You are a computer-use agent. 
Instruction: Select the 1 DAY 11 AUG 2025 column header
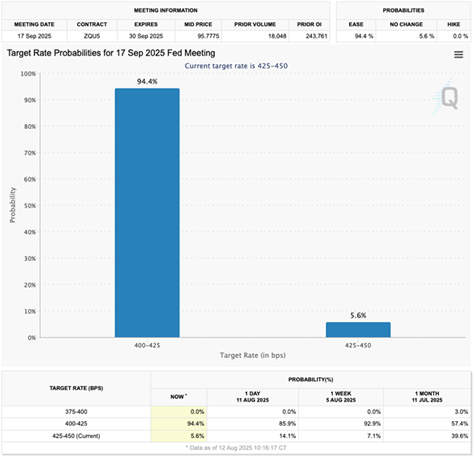253,397
